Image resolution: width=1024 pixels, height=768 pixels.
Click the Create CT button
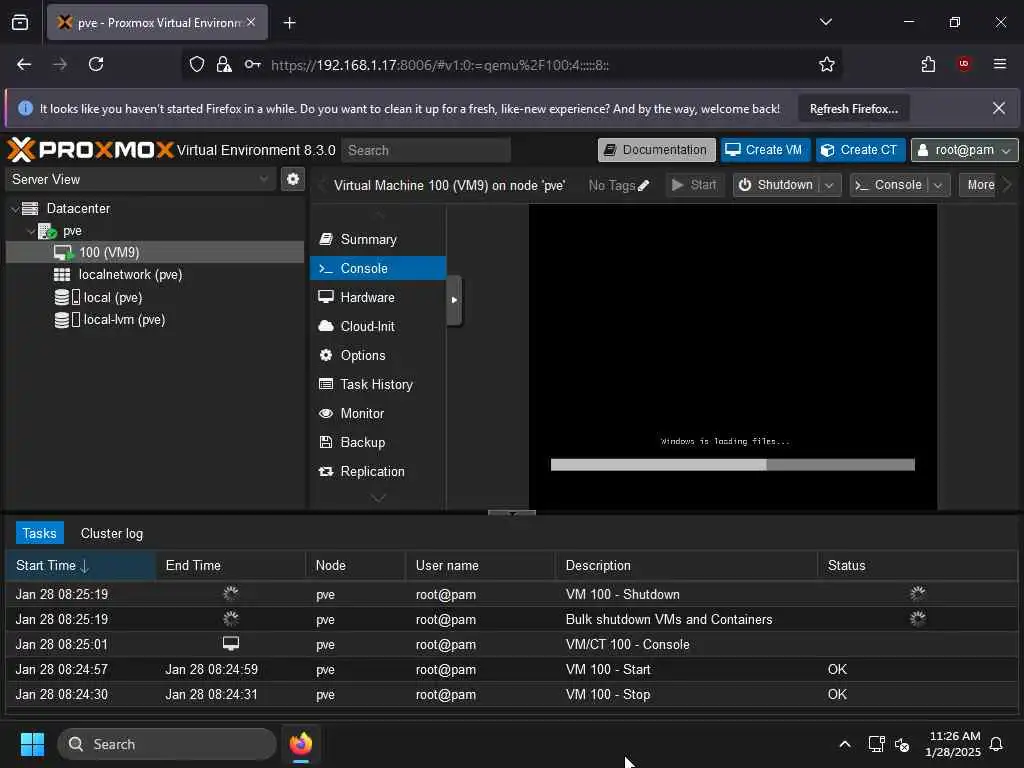pos(860,150)
